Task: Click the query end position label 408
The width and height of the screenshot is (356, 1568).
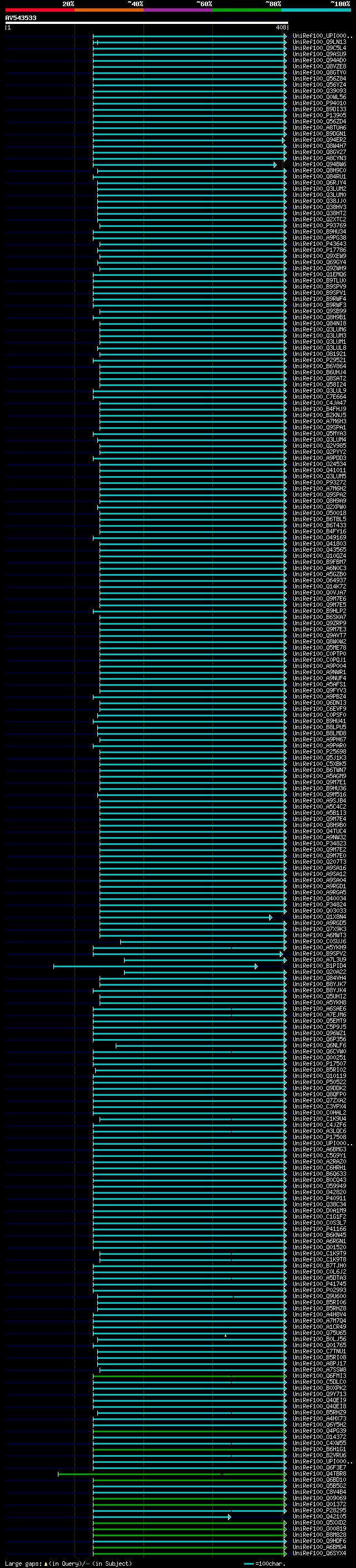Action: [280, 27]
